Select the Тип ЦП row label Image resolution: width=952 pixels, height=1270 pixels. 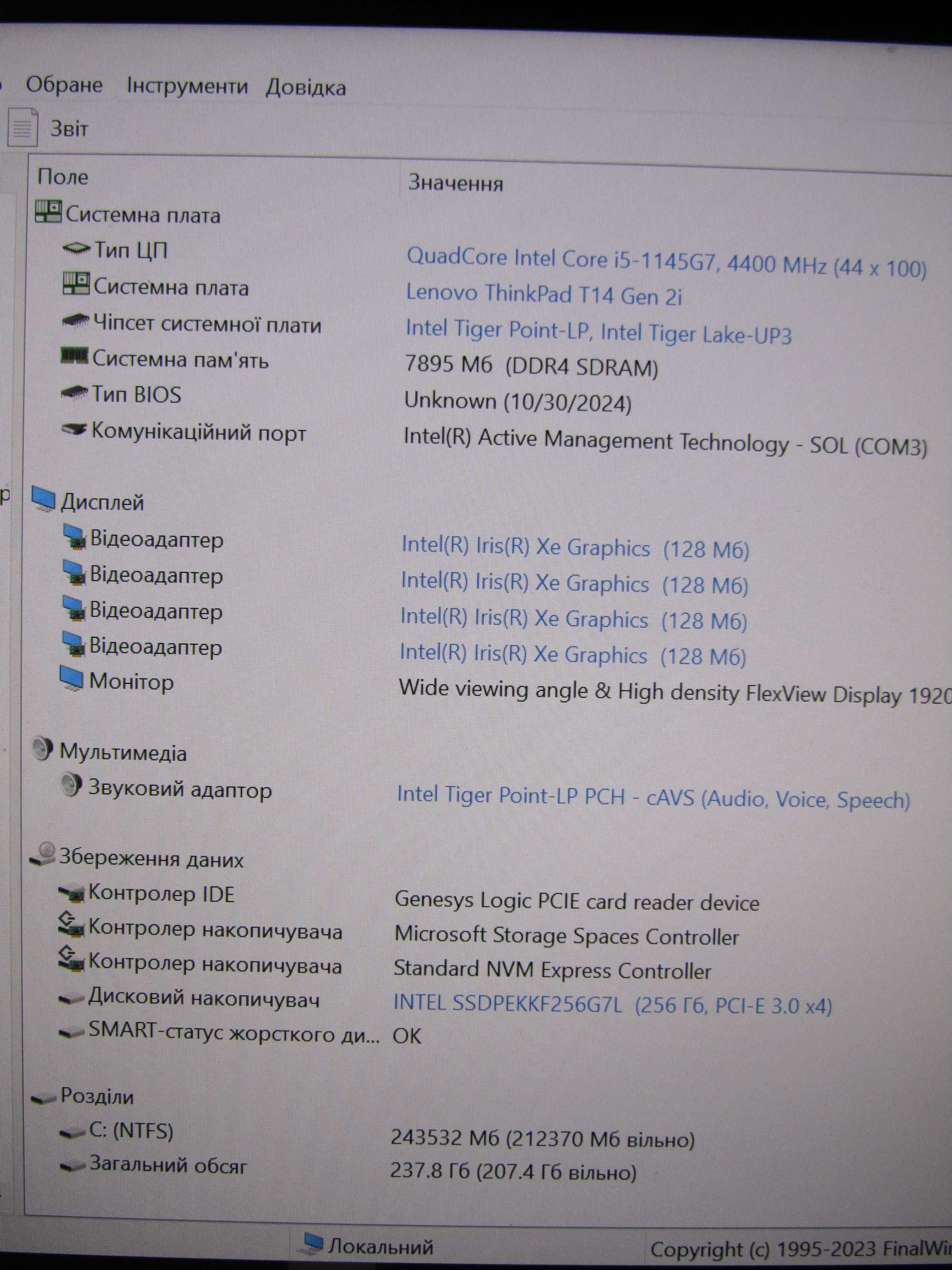coord(131,251)
